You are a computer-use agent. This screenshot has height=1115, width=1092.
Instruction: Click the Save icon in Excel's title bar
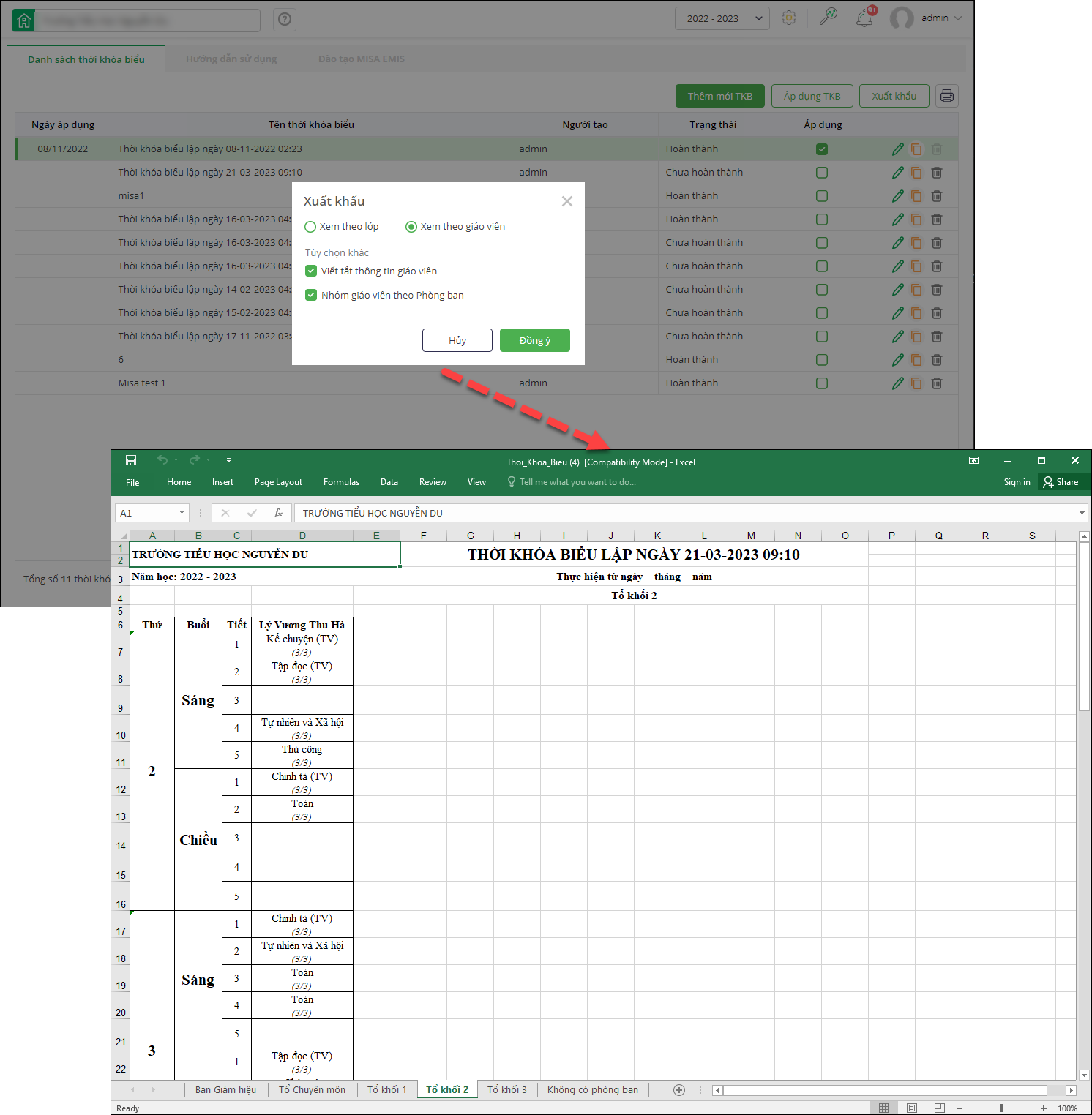(131, 460)
